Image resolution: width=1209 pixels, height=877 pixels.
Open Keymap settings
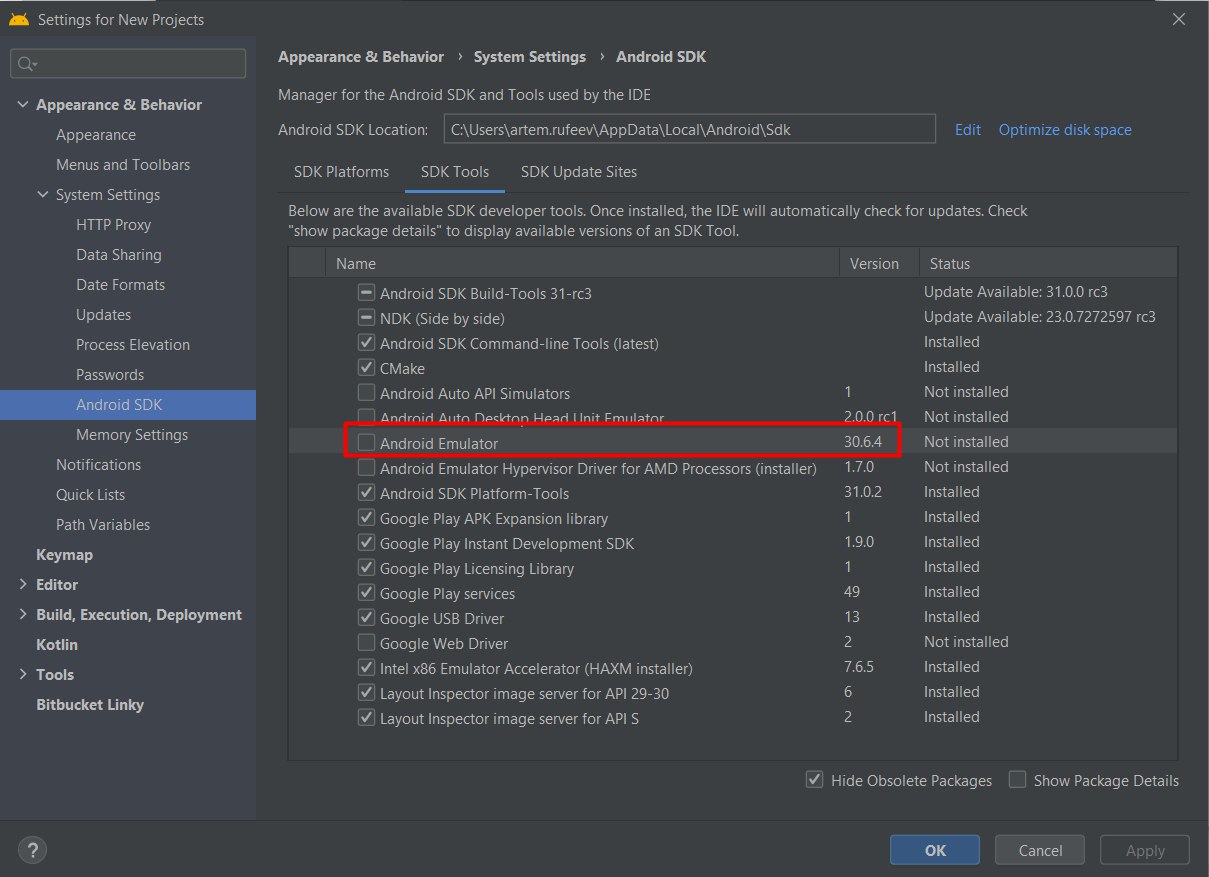pyautogui.click(x=64, y=554)
